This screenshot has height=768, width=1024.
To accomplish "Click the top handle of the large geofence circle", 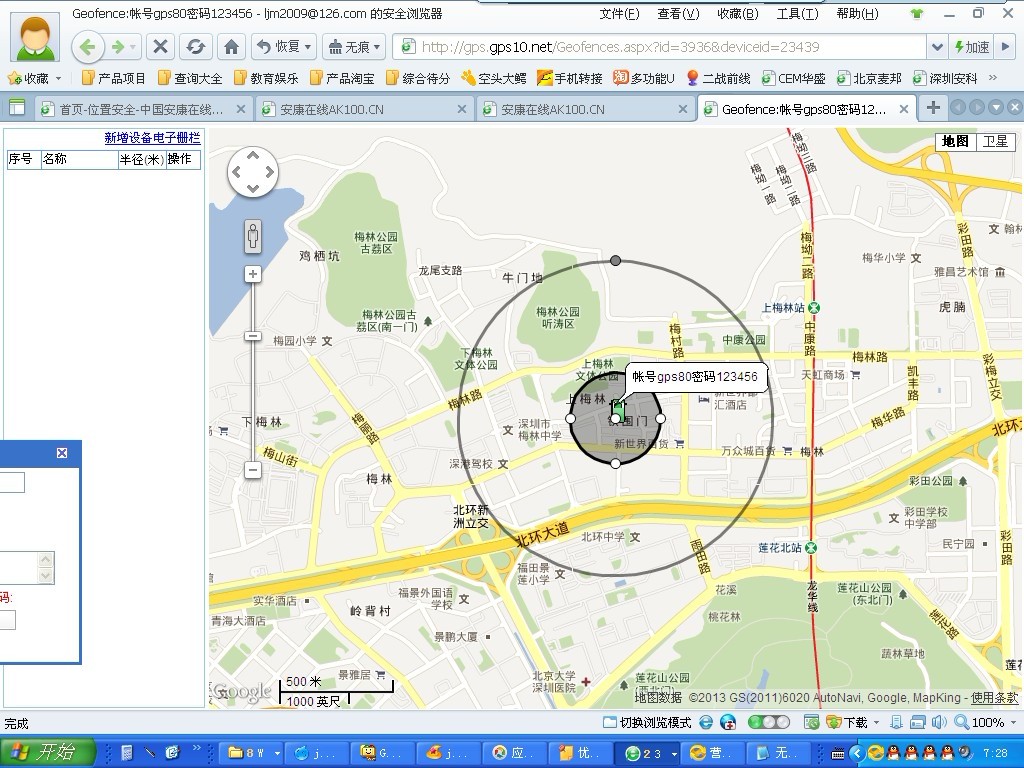I will [x=615, y=261].
